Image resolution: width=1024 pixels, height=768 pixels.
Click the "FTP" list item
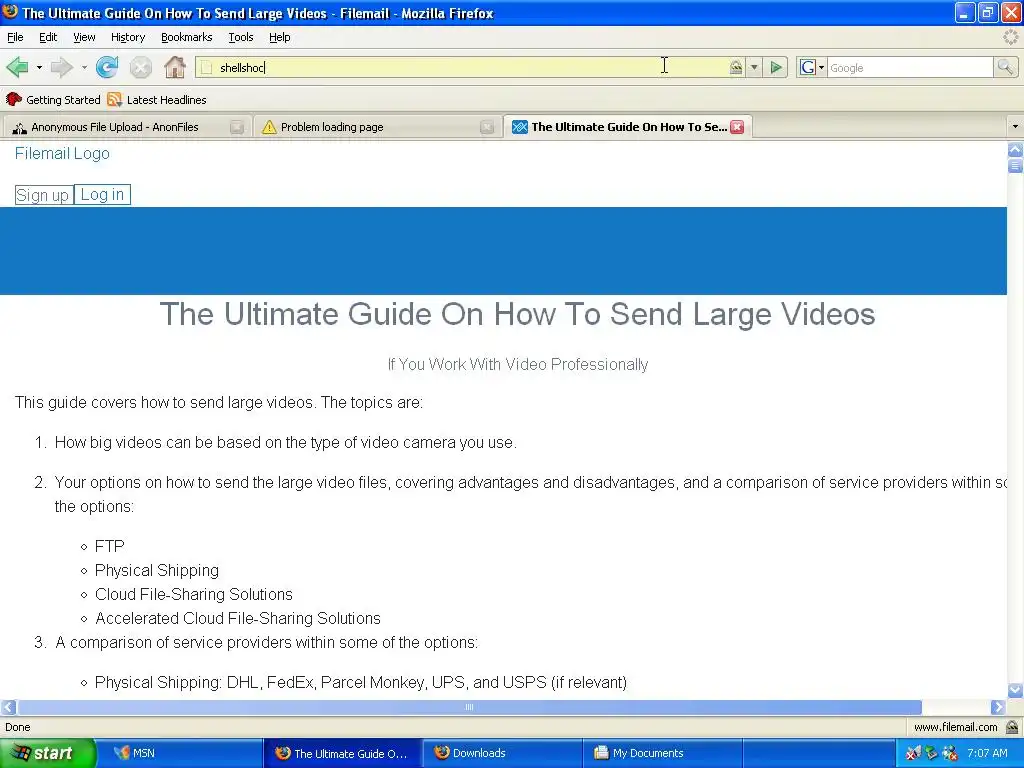coord(110,546)
